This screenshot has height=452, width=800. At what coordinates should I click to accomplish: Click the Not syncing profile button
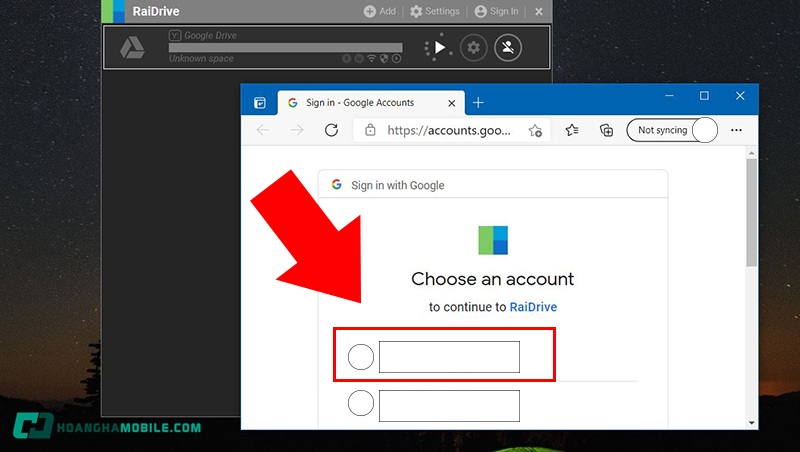[x=671, y=130]
